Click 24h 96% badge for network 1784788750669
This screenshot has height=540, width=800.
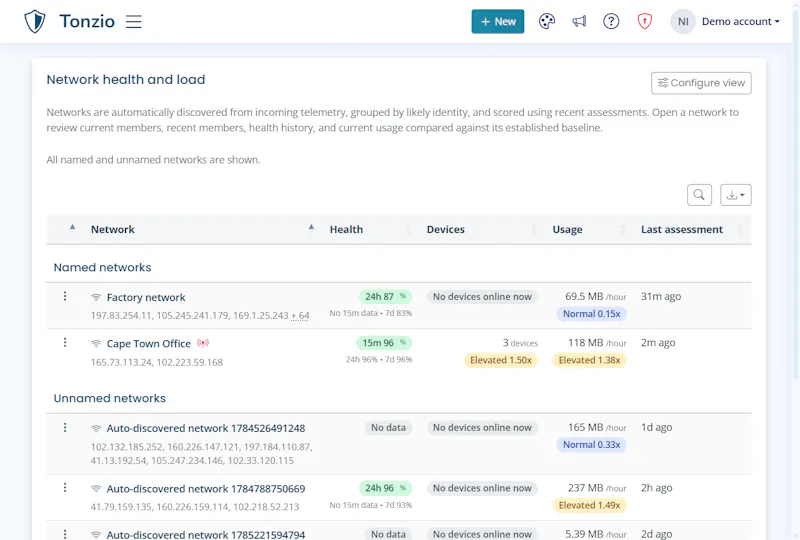(x=385, y=488)
